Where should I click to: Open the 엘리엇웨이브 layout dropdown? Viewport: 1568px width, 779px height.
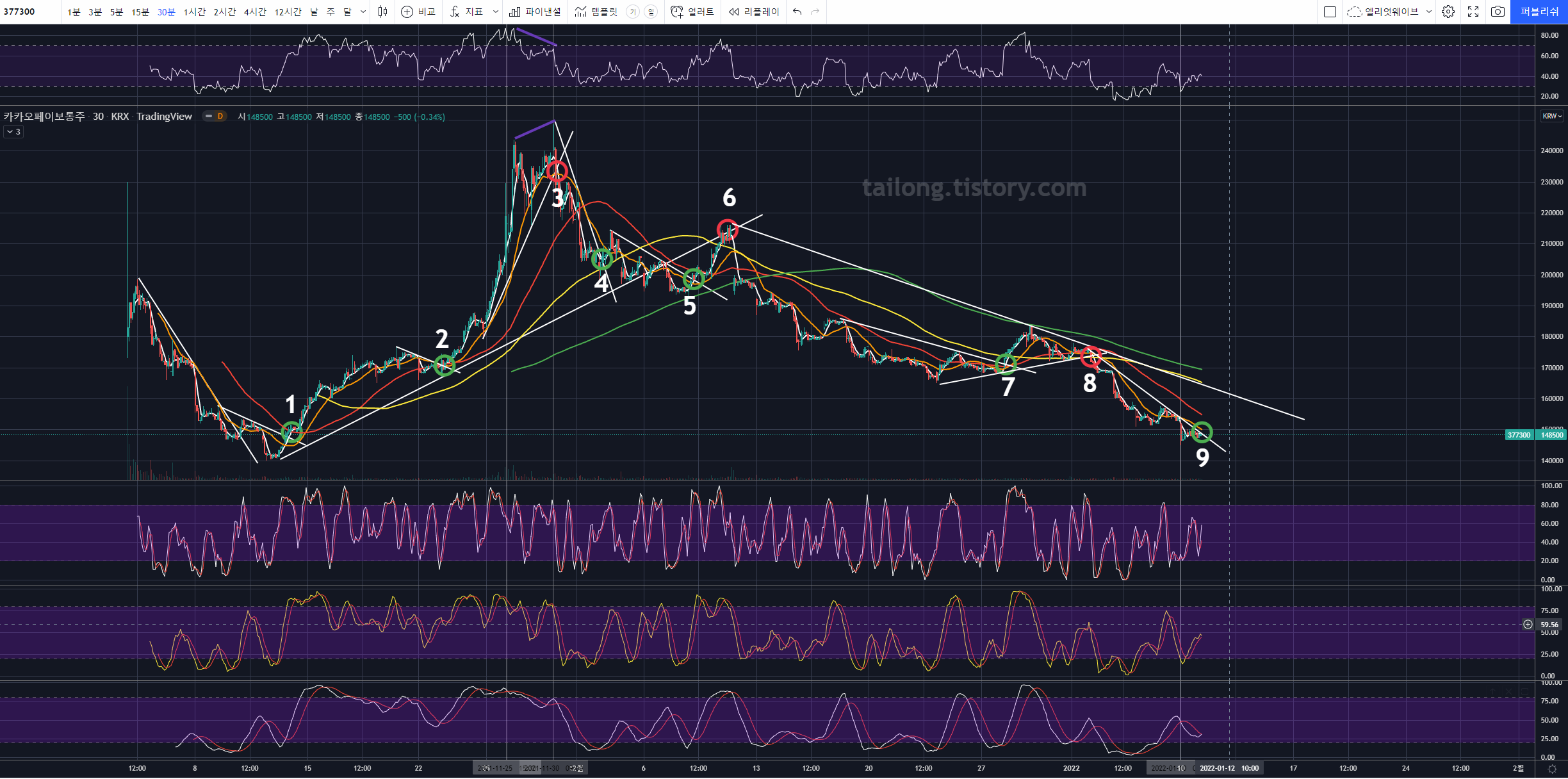(x=1389, y=12)
